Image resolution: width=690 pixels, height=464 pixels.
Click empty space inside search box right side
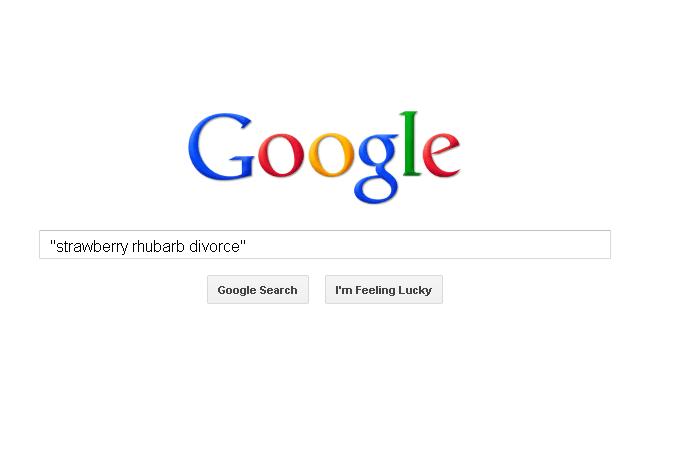coord(427,245)
